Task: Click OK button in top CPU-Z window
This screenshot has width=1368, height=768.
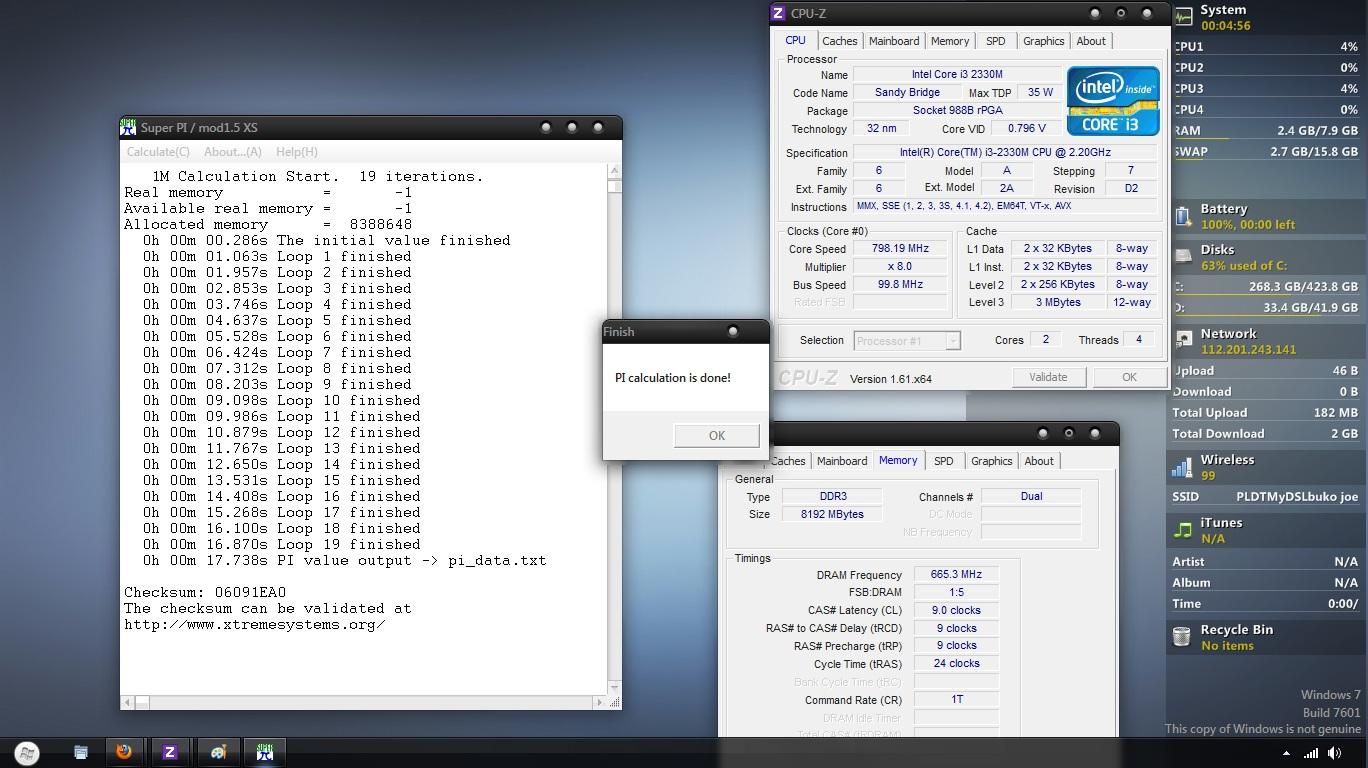Action: tap(1129, 377)
